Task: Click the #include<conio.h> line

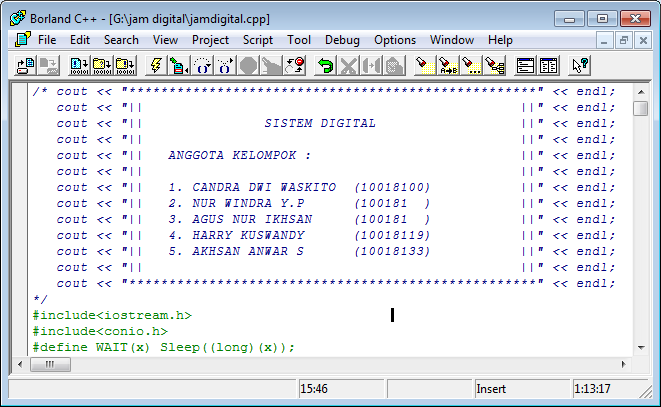Action: click(100, 332)
